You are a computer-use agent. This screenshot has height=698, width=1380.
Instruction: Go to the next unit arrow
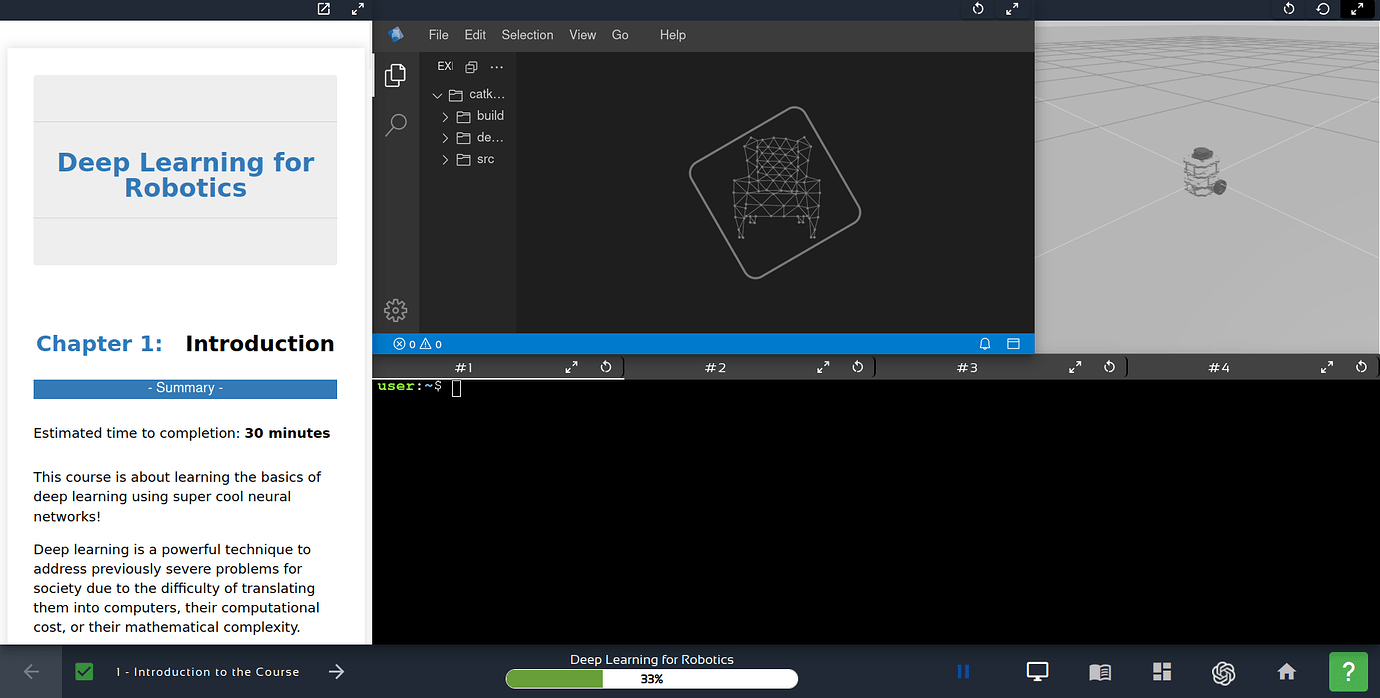pyautogui.click(x=337, y=672)
